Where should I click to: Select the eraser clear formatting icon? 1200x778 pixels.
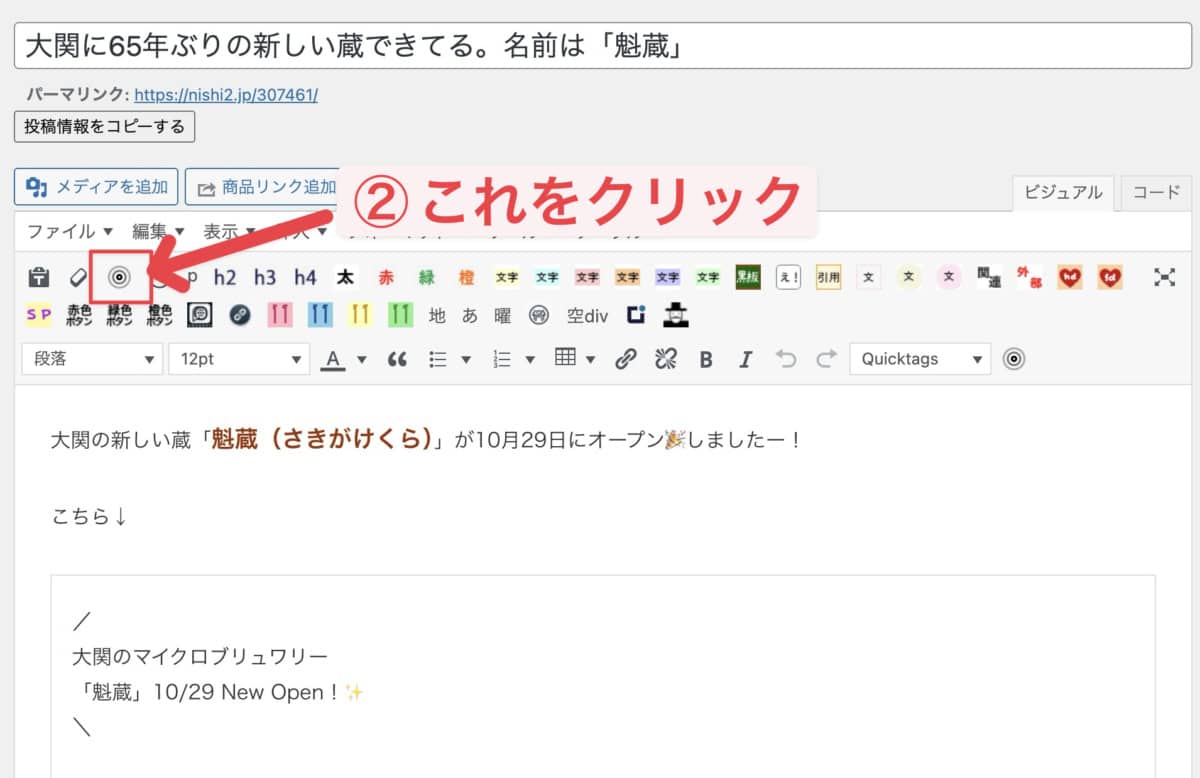pyautogui.click(x=79, y=277)
